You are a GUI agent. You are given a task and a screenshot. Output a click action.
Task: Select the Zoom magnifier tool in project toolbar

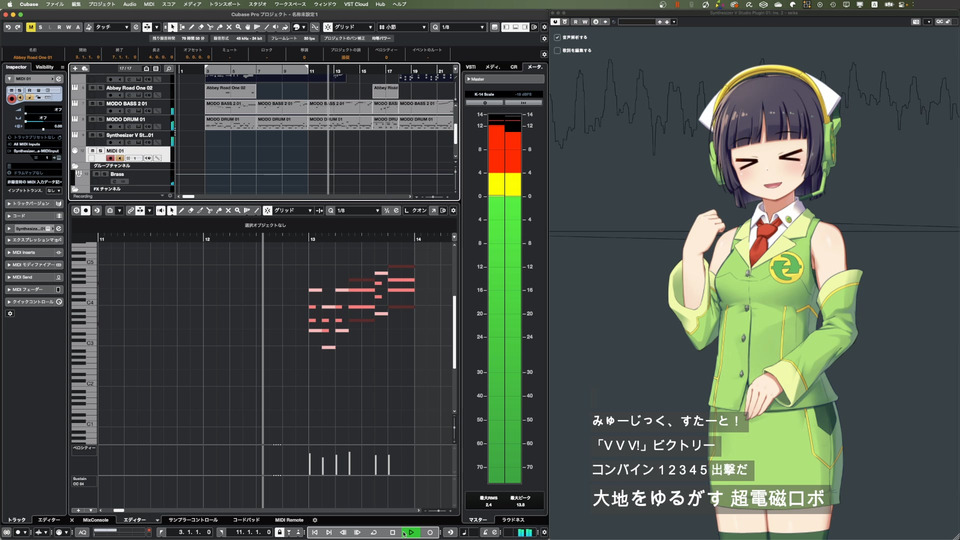[x=238, y=27]
